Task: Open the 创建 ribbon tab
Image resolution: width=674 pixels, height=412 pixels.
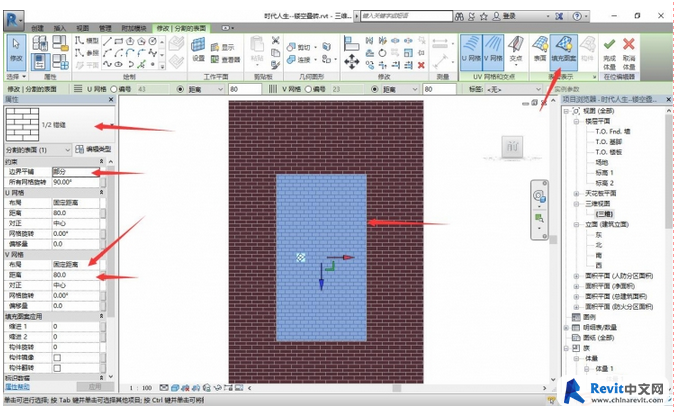Action: (x=37, y=28)
